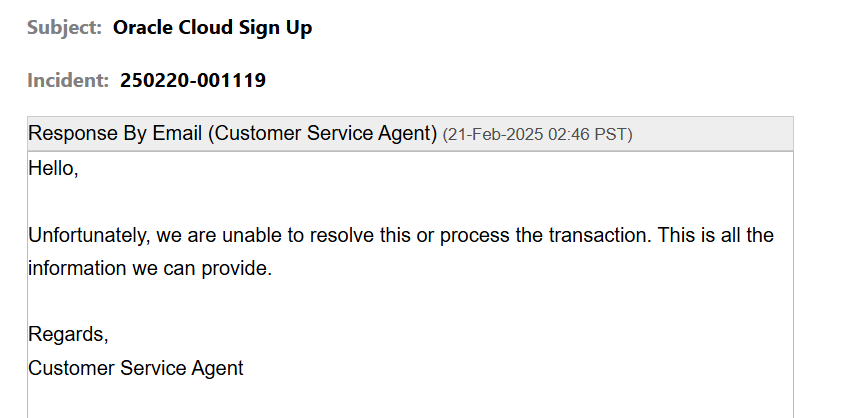Screen dimensions: 848x418
Task: Click the Subject label
Action: 64,28
